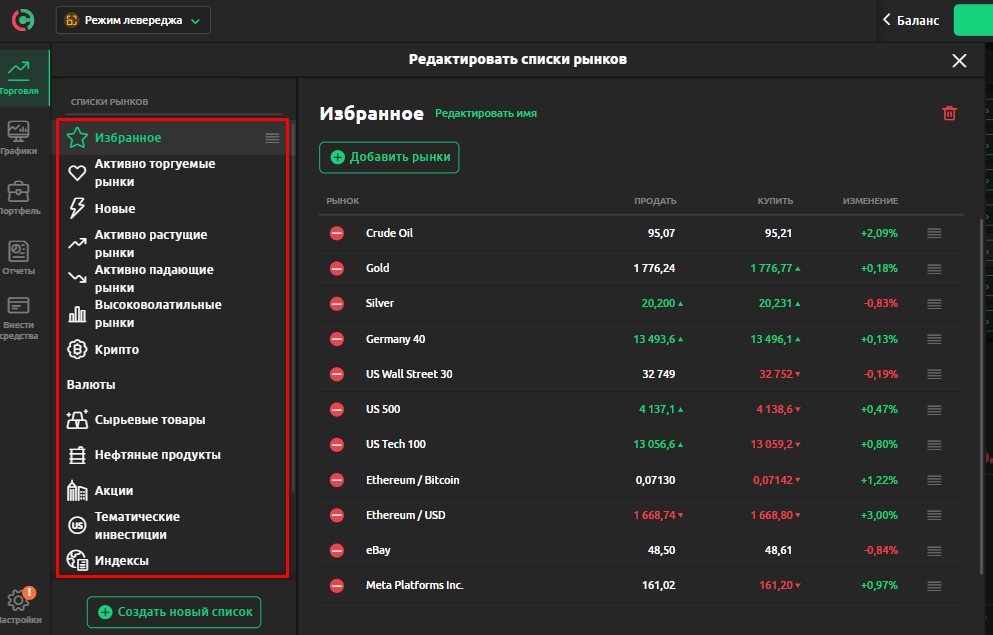Open the Графики charts section
The width and height of the screenshot is (993, 635).
[x=19, y=138]
